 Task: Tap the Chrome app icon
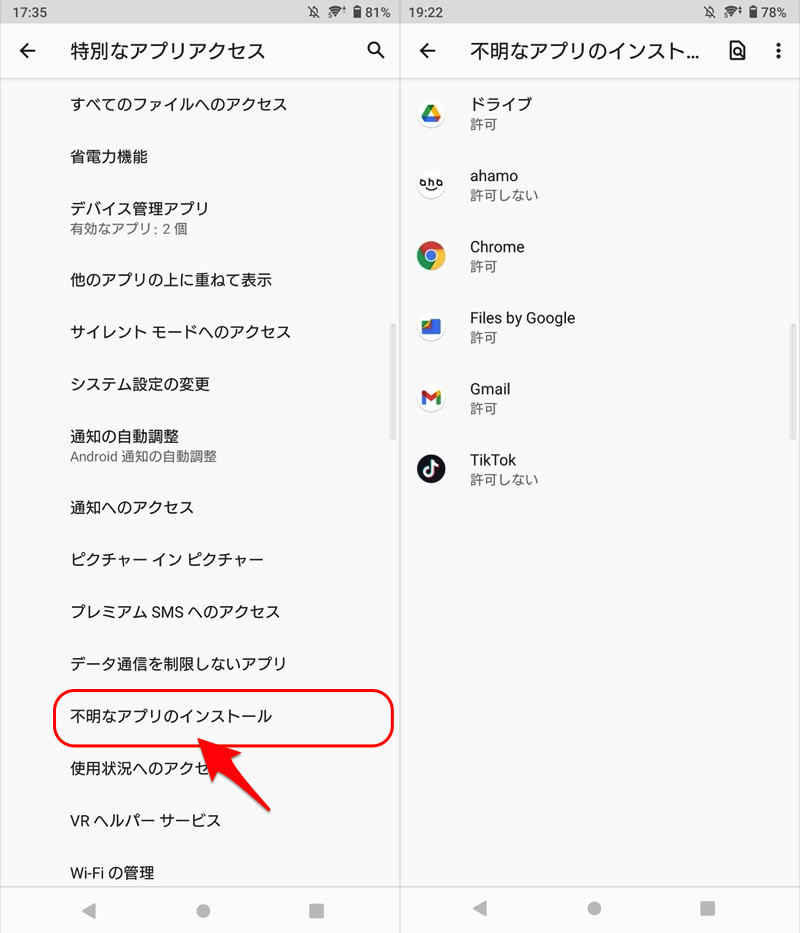(x=431, y=256)
